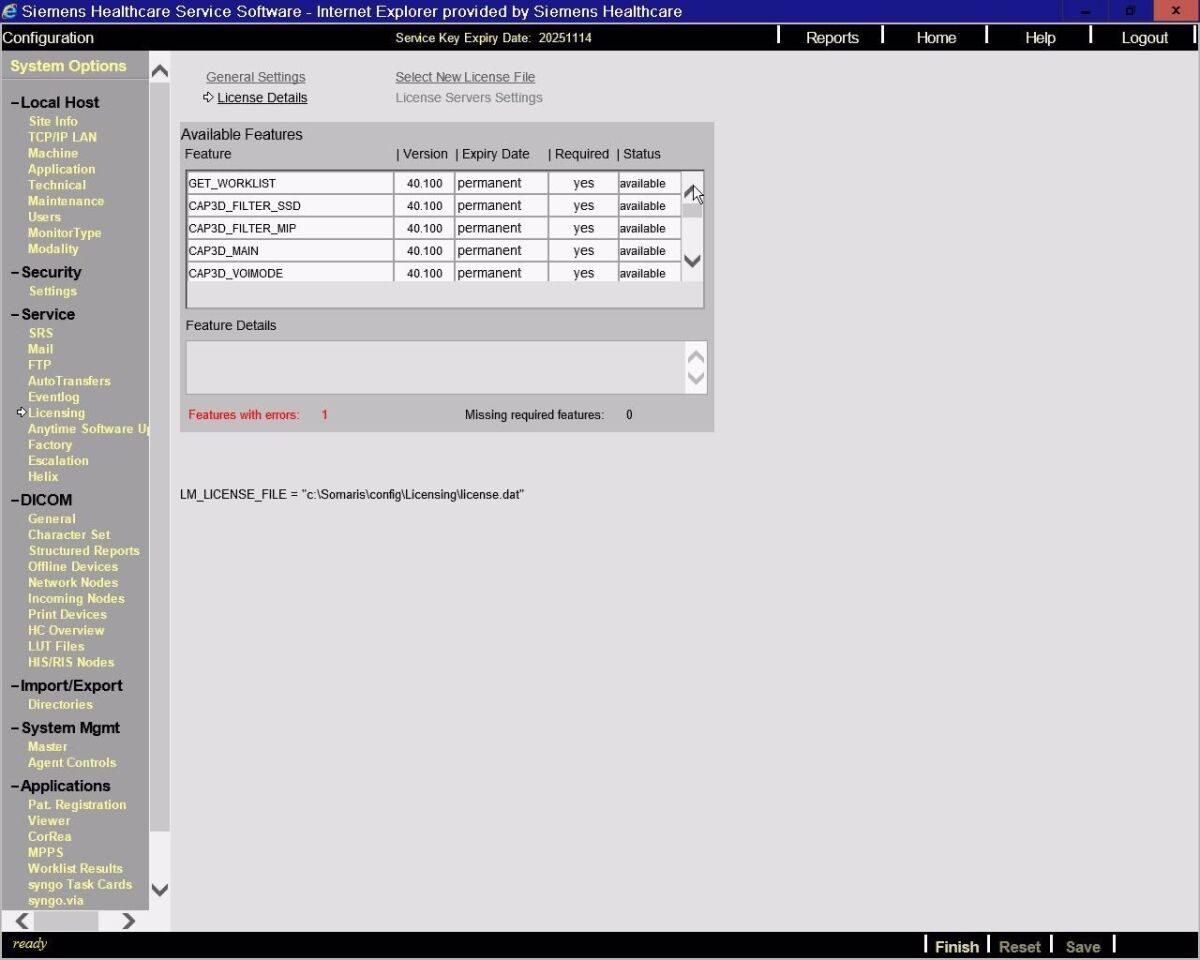Click the Internet Explorer title bar icon
The width and height of the screenshot is (1200, 960).
click(x=10, y=12)
